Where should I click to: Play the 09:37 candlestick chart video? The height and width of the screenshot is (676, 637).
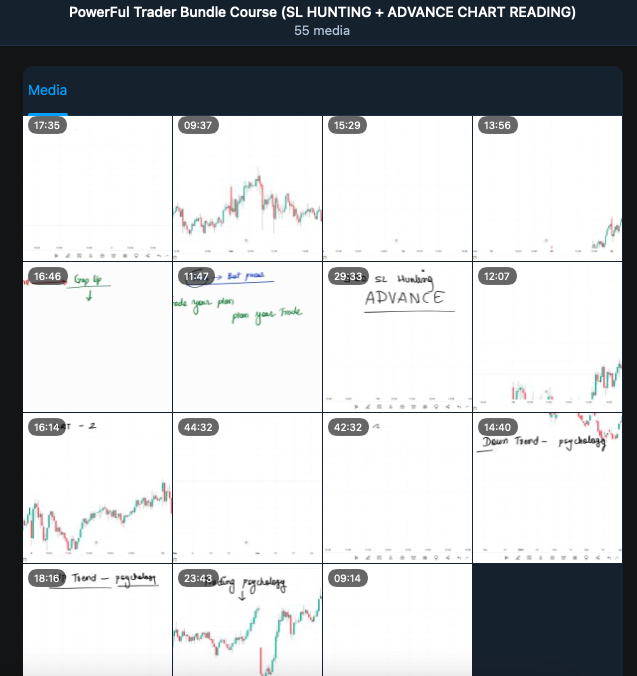pos(247,188)
